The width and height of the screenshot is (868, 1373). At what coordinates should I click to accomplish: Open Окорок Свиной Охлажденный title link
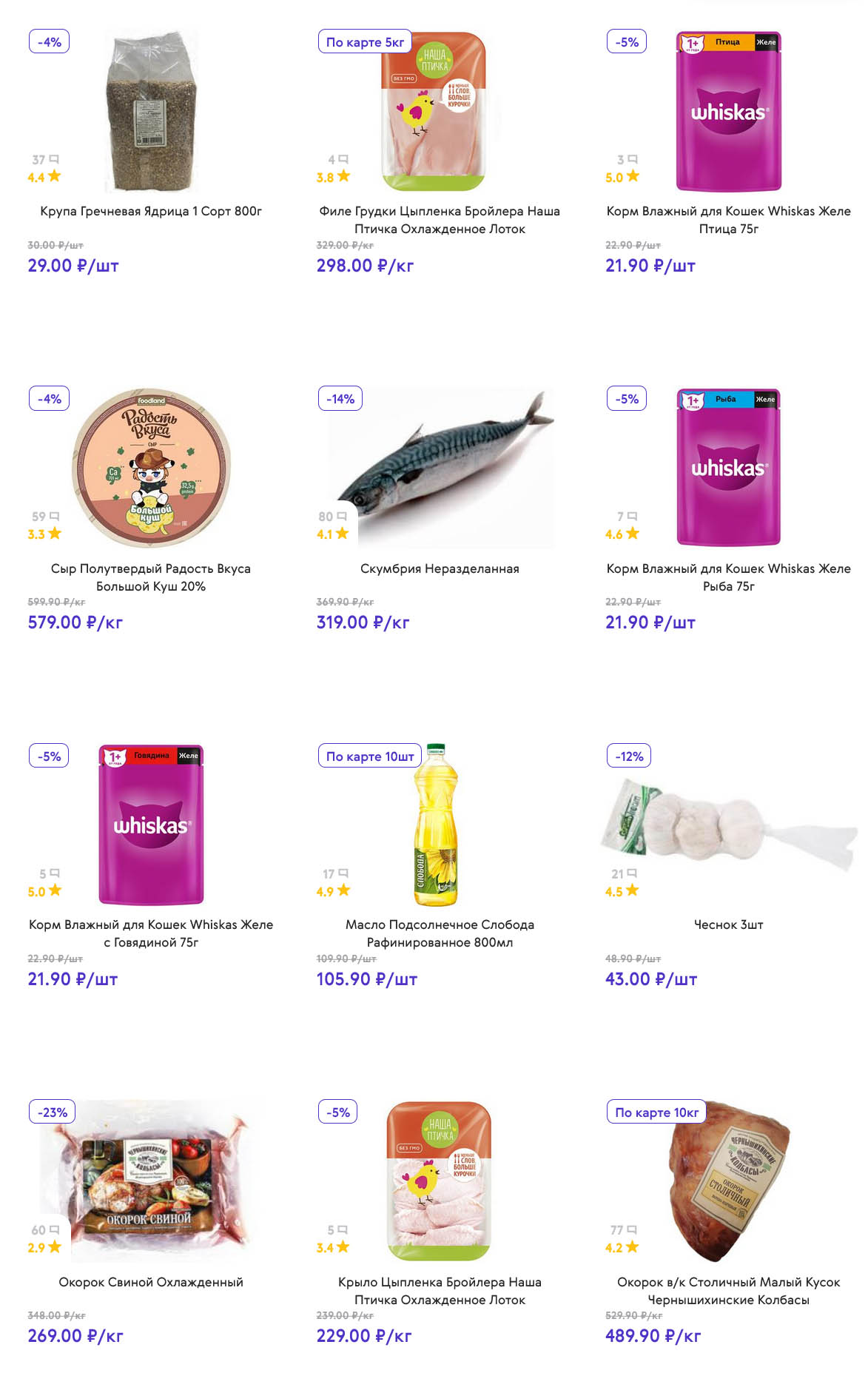tap(151, 1282)
